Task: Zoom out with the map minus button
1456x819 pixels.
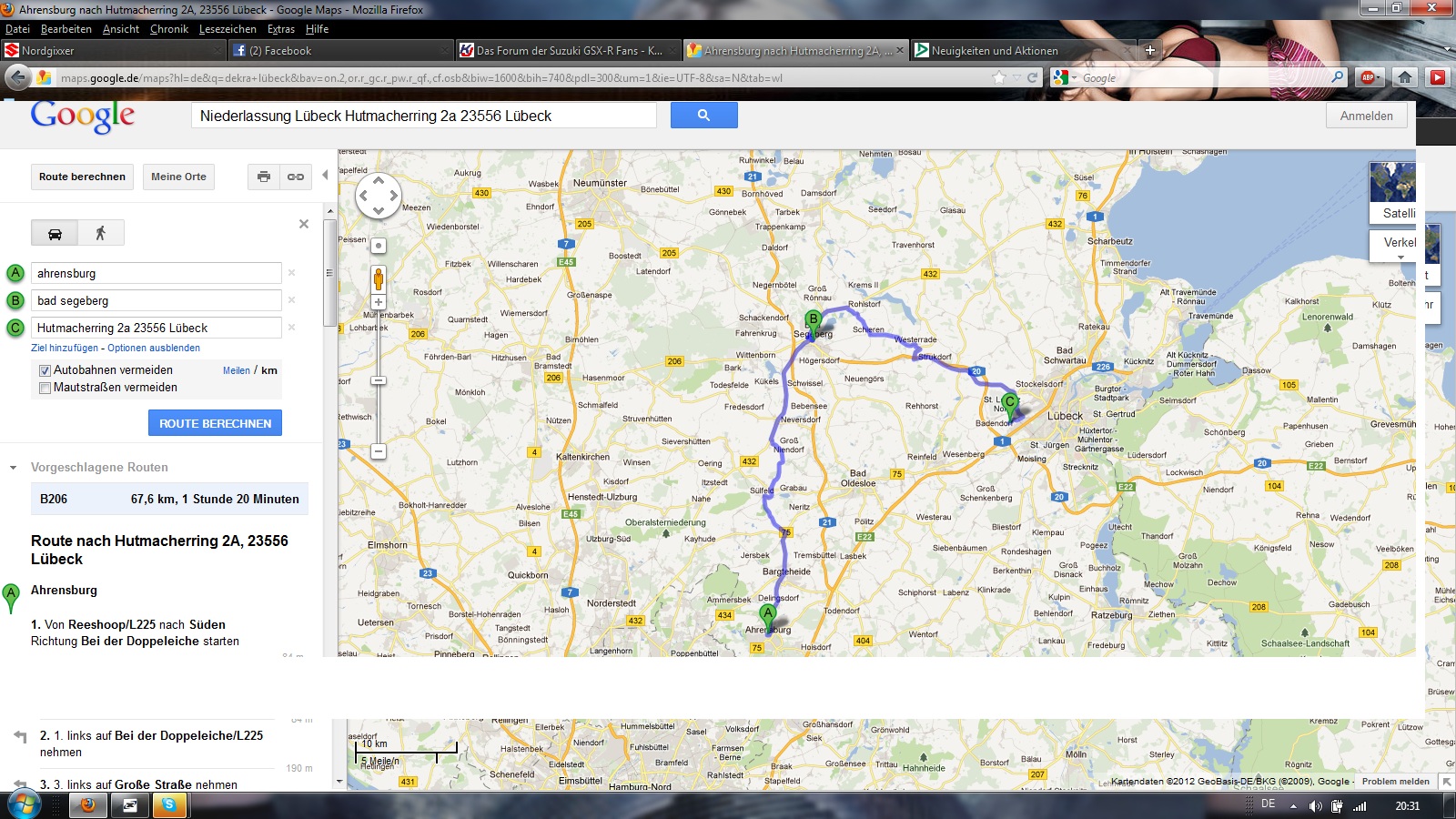Action: pos(379,451)
